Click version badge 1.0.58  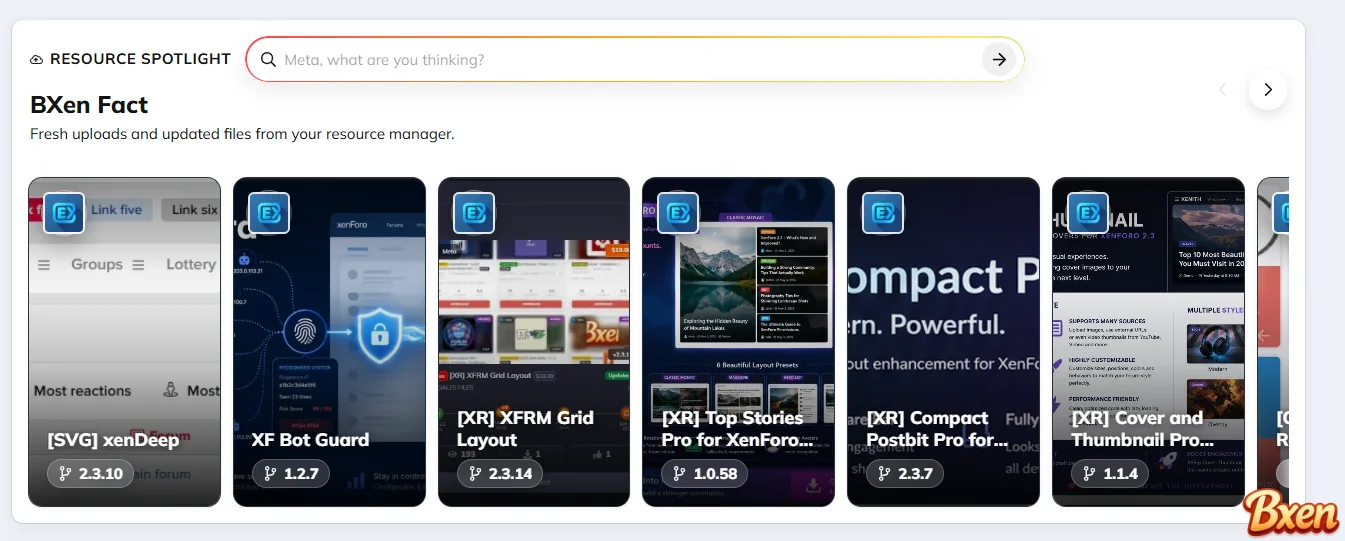pyautogui.click(x=705, y=474)
